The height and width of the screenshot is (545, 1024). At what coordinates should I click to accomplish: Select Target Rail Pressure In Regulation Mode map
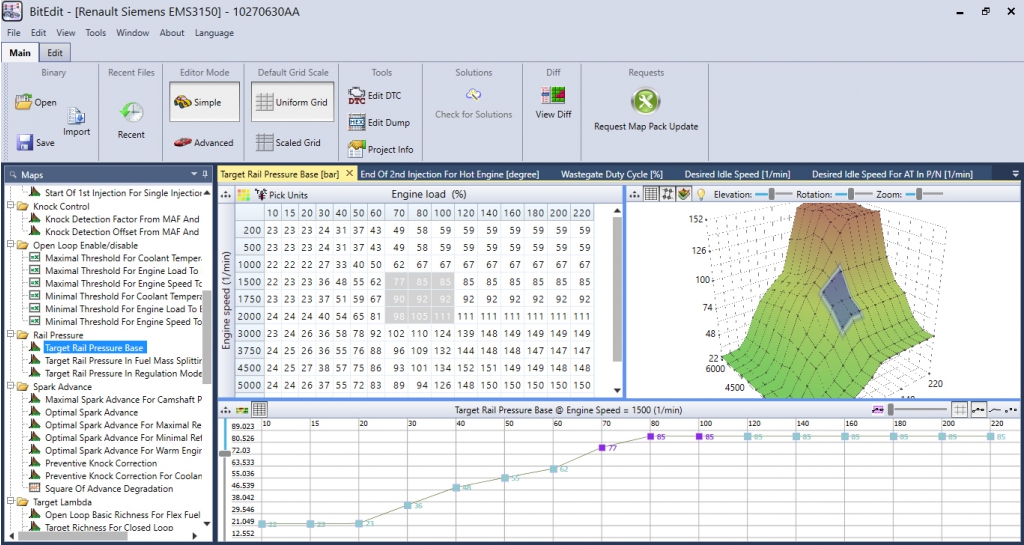click(123, 374)
